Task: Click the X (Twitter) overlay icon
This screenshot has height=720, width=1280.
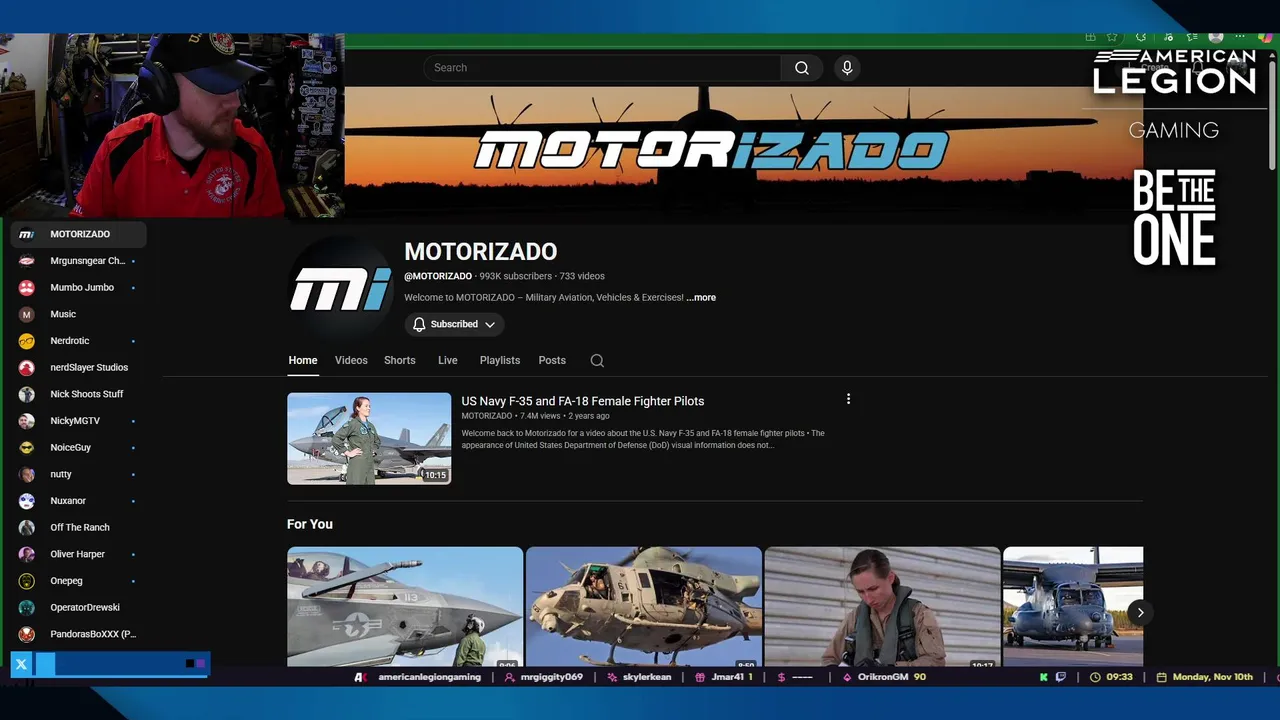Action: point(21,664)
